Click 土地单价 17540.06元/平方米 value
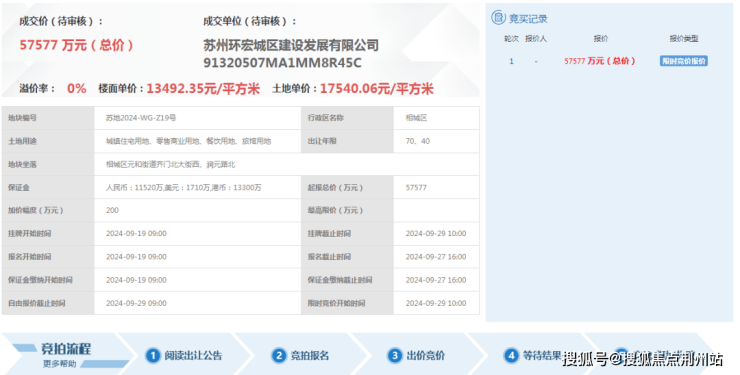This screenshot has height=375, width=740. tap(377, 88)
